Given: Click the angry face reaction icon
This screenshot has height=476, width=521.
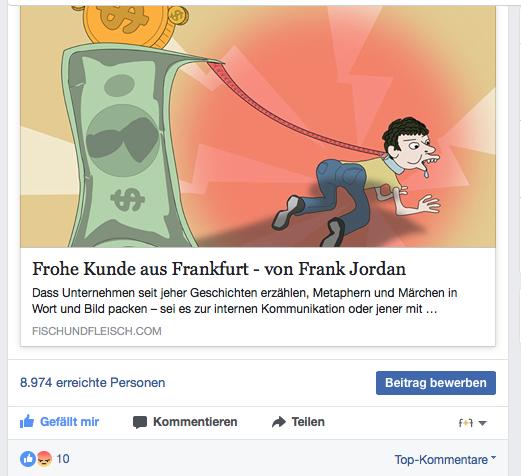Looking at the screenshot, I should tap(44, 459).
